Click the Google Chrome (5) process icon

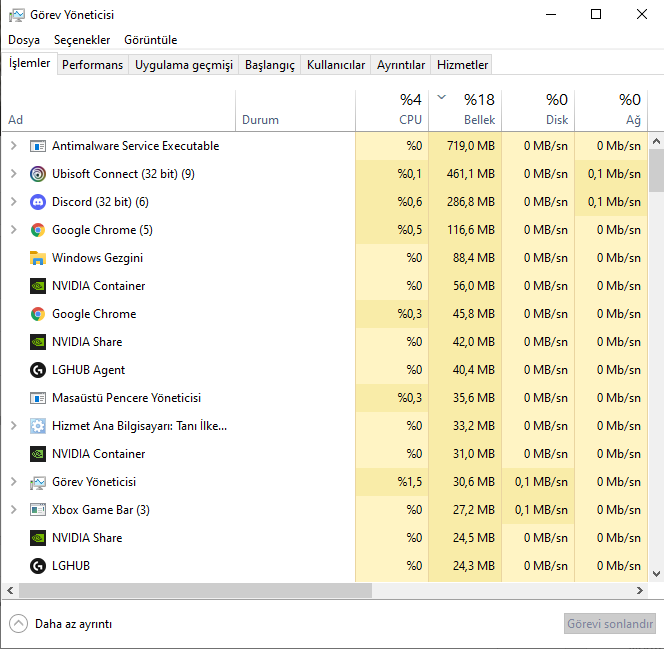click(38, 230)
